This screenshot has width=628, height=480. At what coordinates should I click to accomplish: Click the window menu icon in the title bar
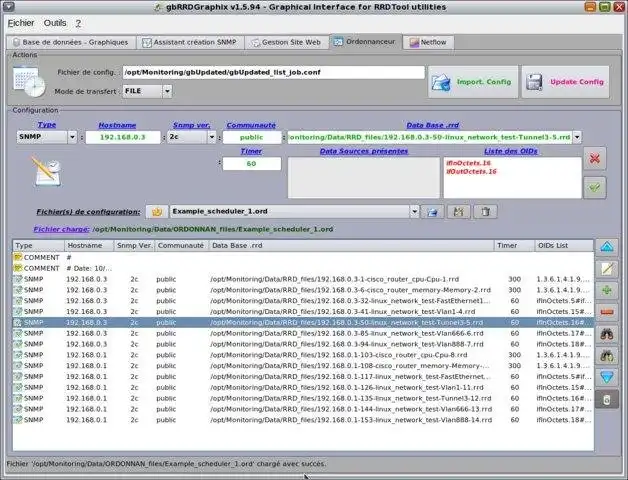click(x=8, y=6)
